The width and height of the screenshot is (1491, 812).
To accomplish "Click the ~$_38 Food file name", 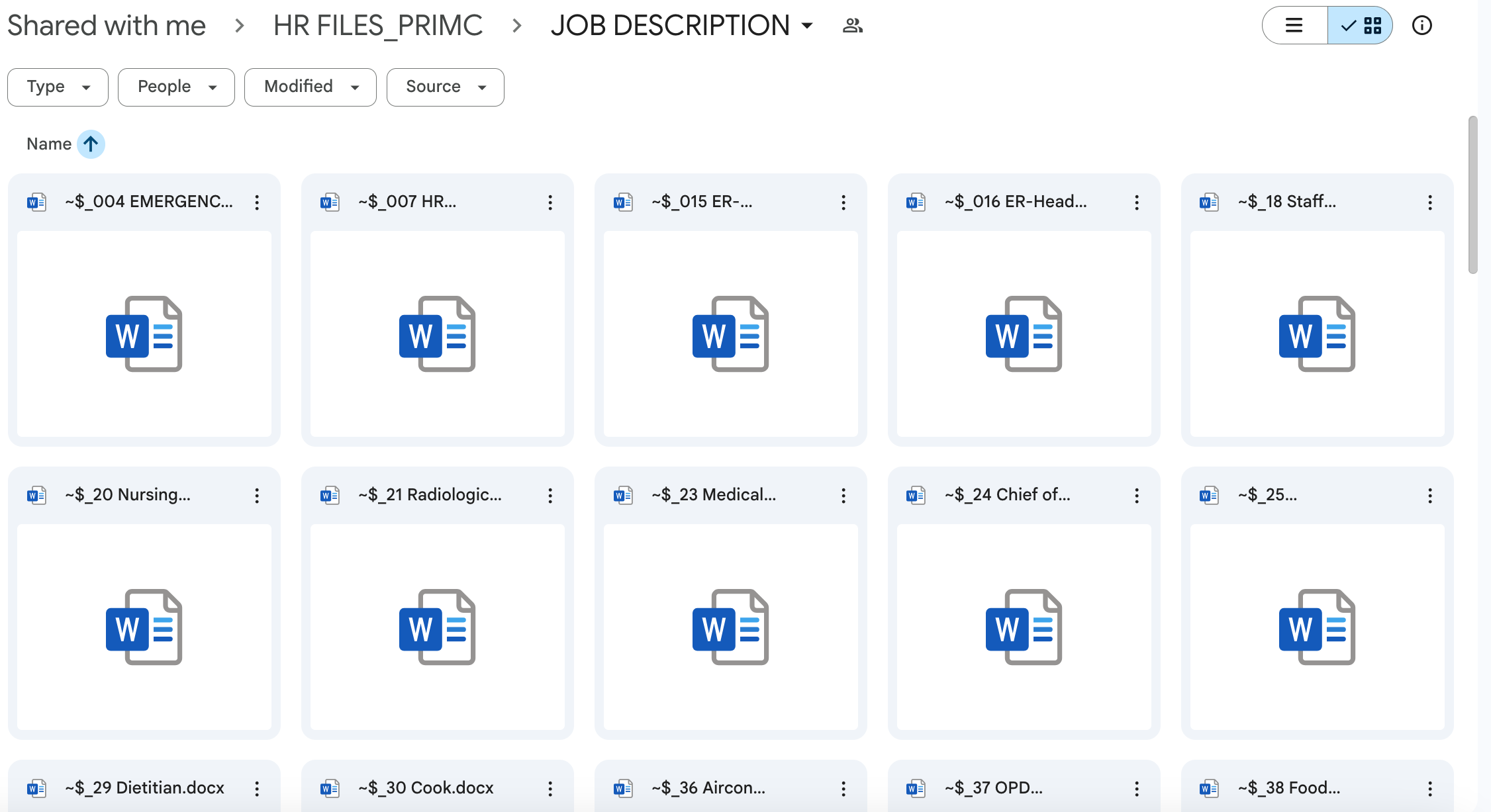I will tap(1289, 788).
